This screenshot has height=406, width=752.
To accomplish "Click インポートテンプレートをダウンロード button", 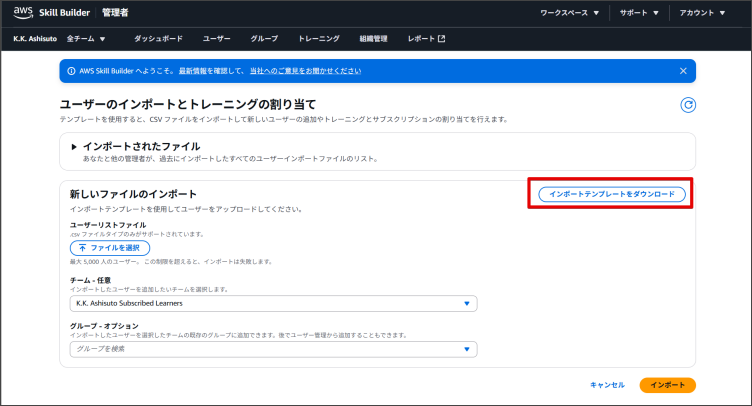I will (611, 194).
